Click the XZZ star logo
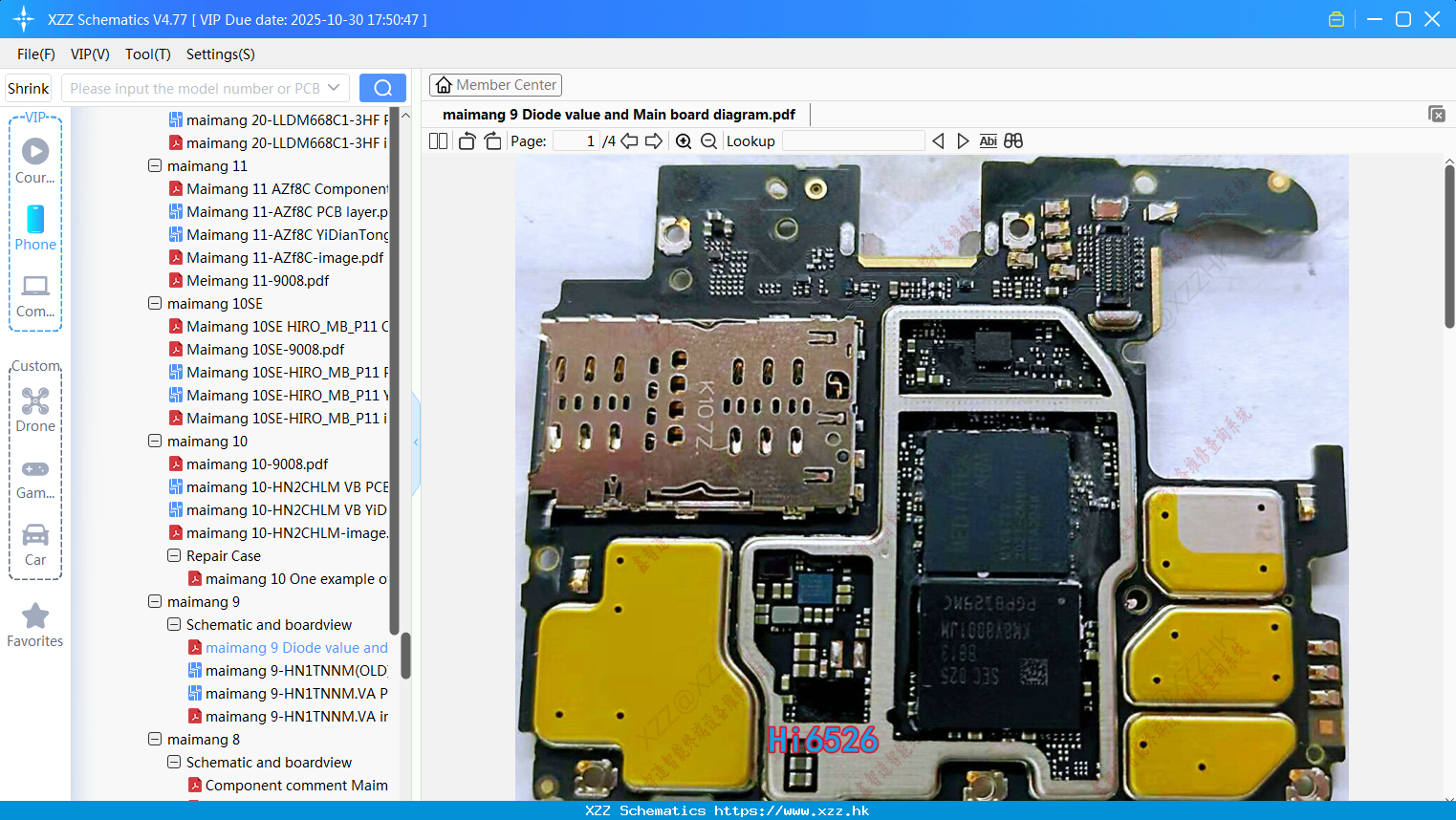Screen dimensions: 1456x820 [x=23, y=19]
